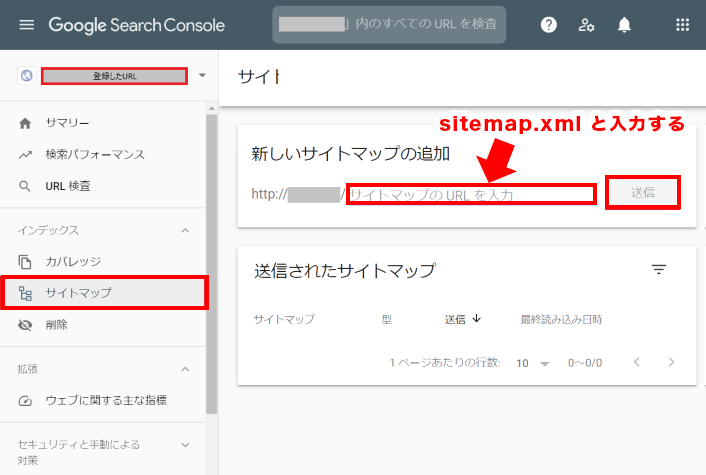Select サイトマップ in the sidebar
The height and width of the screenshot is (475, 706).
(104, 293)
